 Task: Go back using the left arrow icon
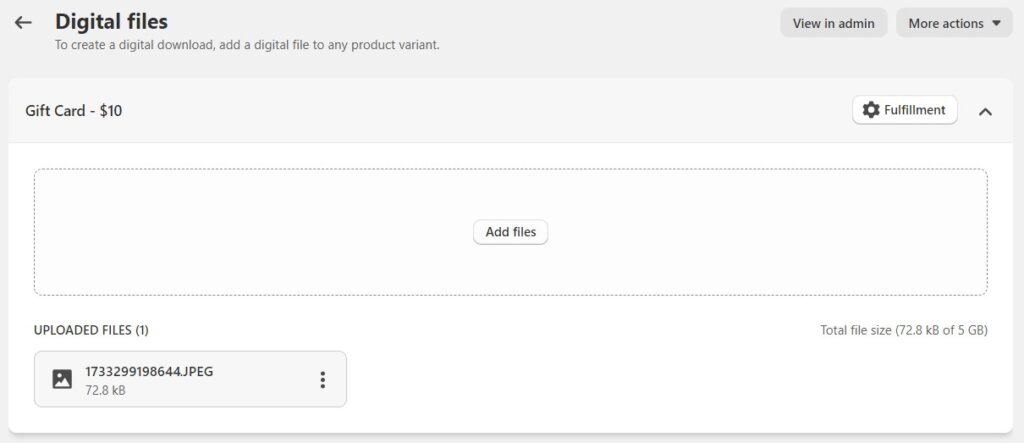(23, 22)
